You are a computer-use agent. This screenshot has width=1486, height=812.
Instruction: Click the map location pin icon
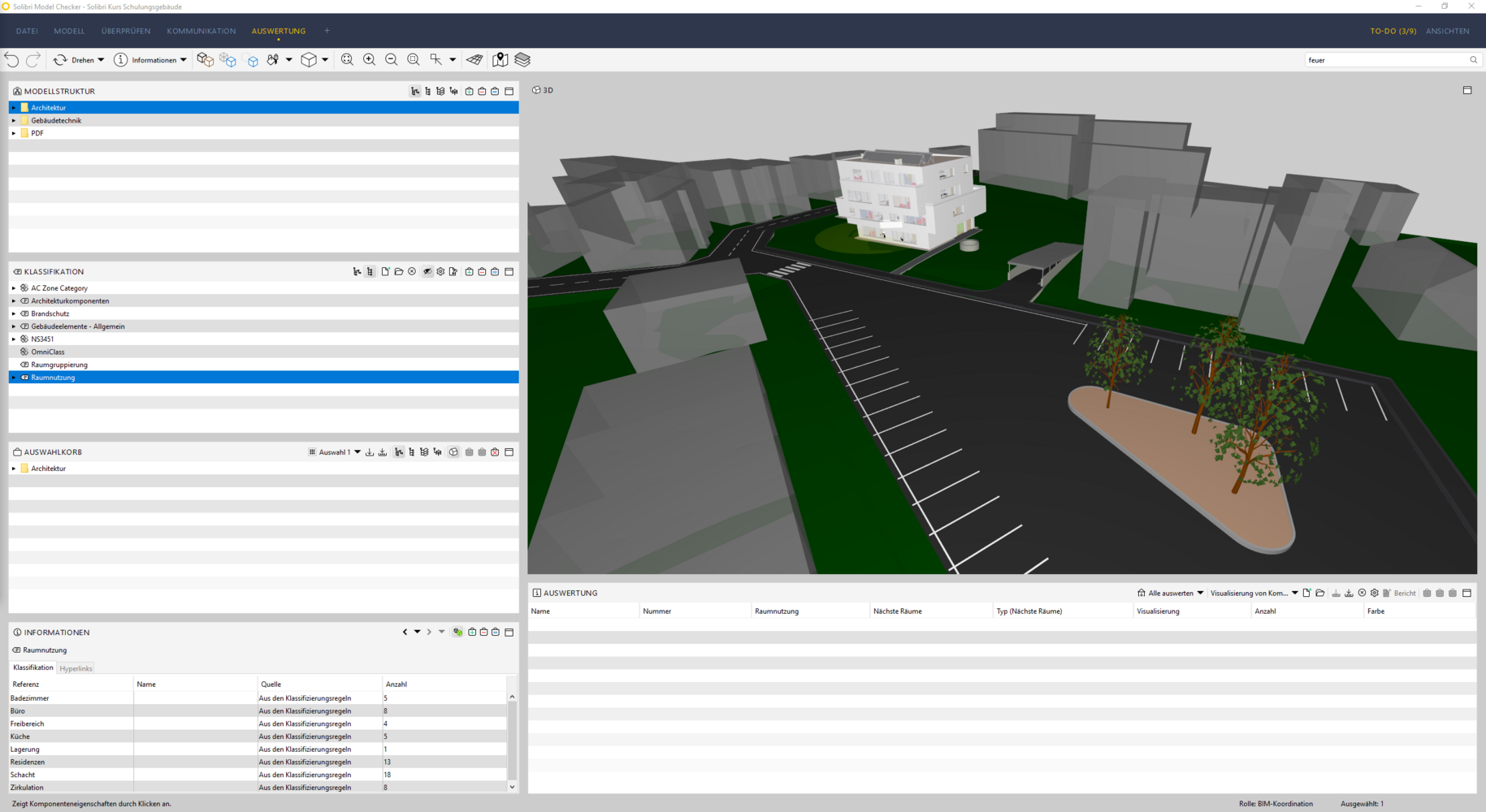coord(500,59)
